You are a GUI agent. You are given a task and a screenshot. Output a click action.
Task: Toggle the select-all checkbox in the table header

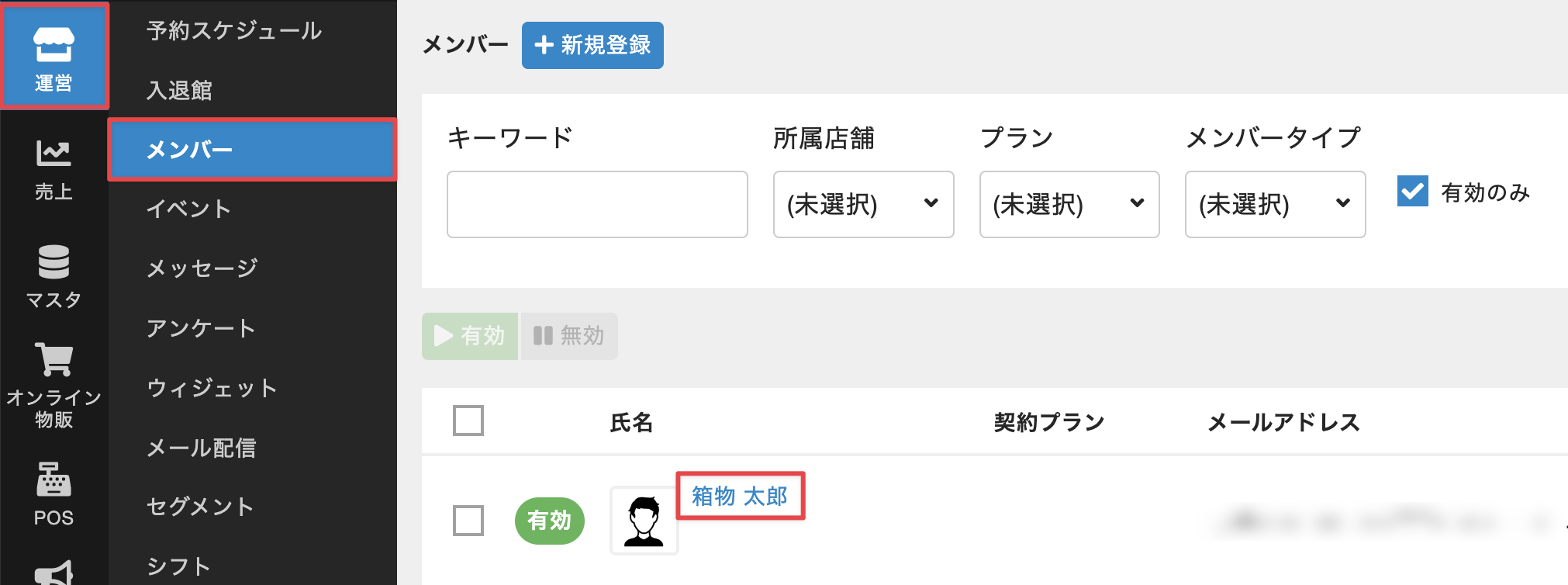coord(468,421)
